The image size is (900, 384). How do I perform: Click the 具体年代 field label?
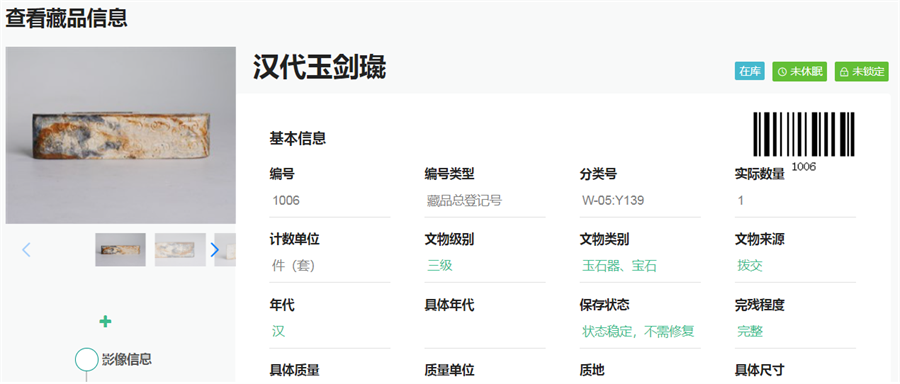449,305
